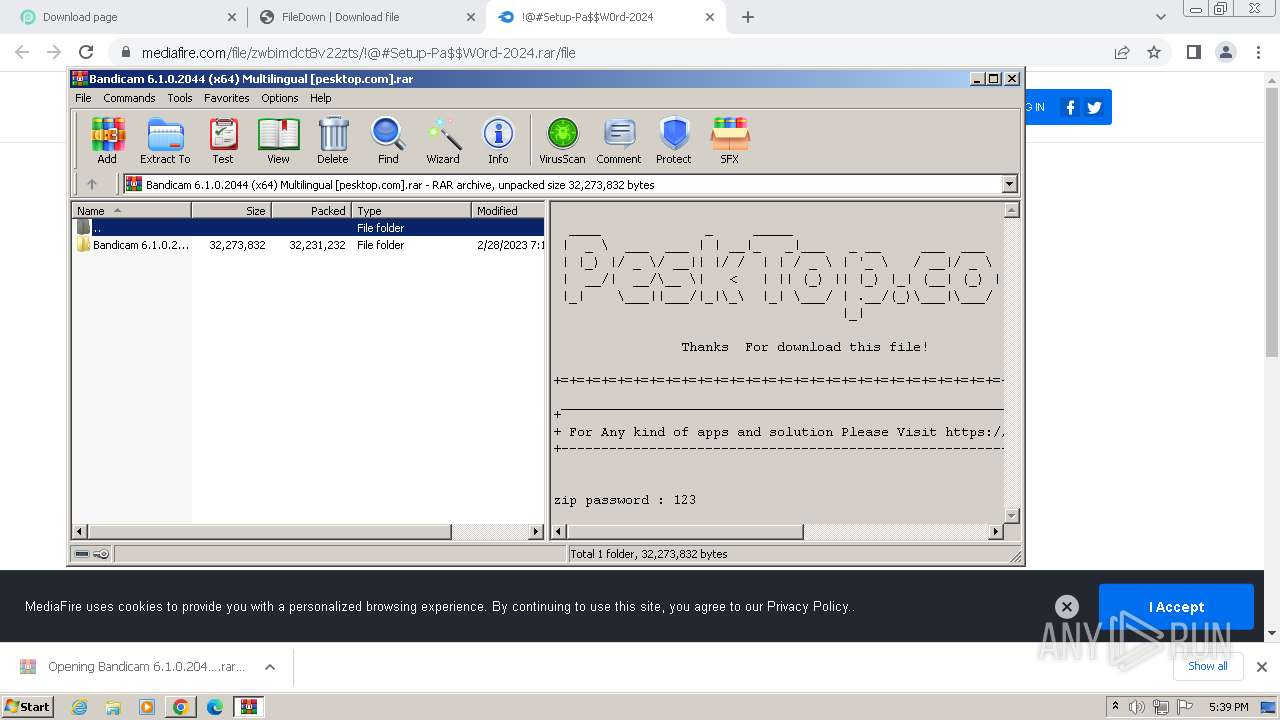Open Chrome share page icon
This screenshot has width=1280, height=720.
(1122, 52)
